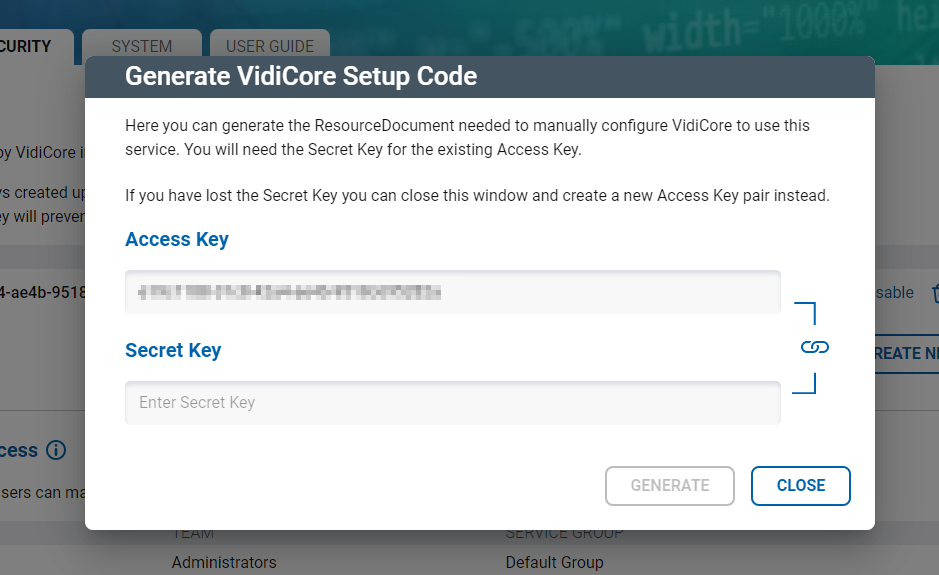Click the cut-off CREATE NEW button
The height and width of the screenshot is (575, 939).
point(906,353)
